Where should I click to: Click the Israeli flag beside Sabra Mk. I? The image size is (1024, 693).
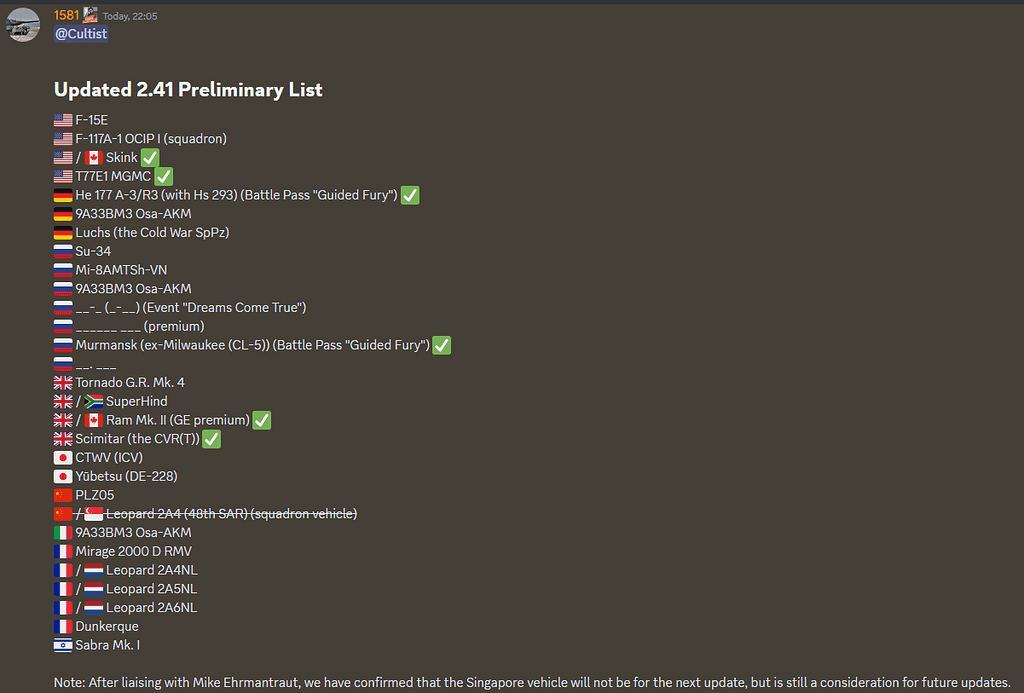[x=61, y=645]
